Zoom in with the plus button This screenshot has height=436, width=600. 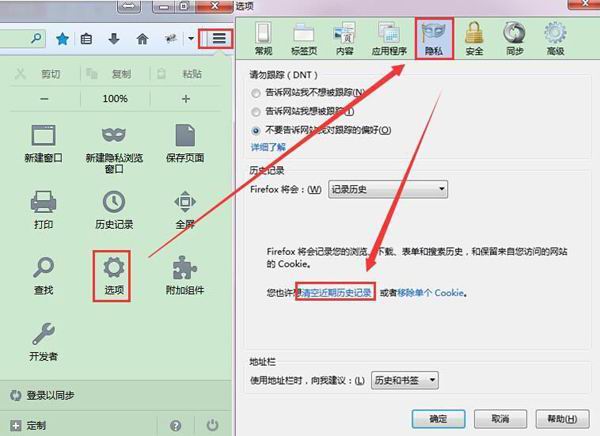(186, 99)
